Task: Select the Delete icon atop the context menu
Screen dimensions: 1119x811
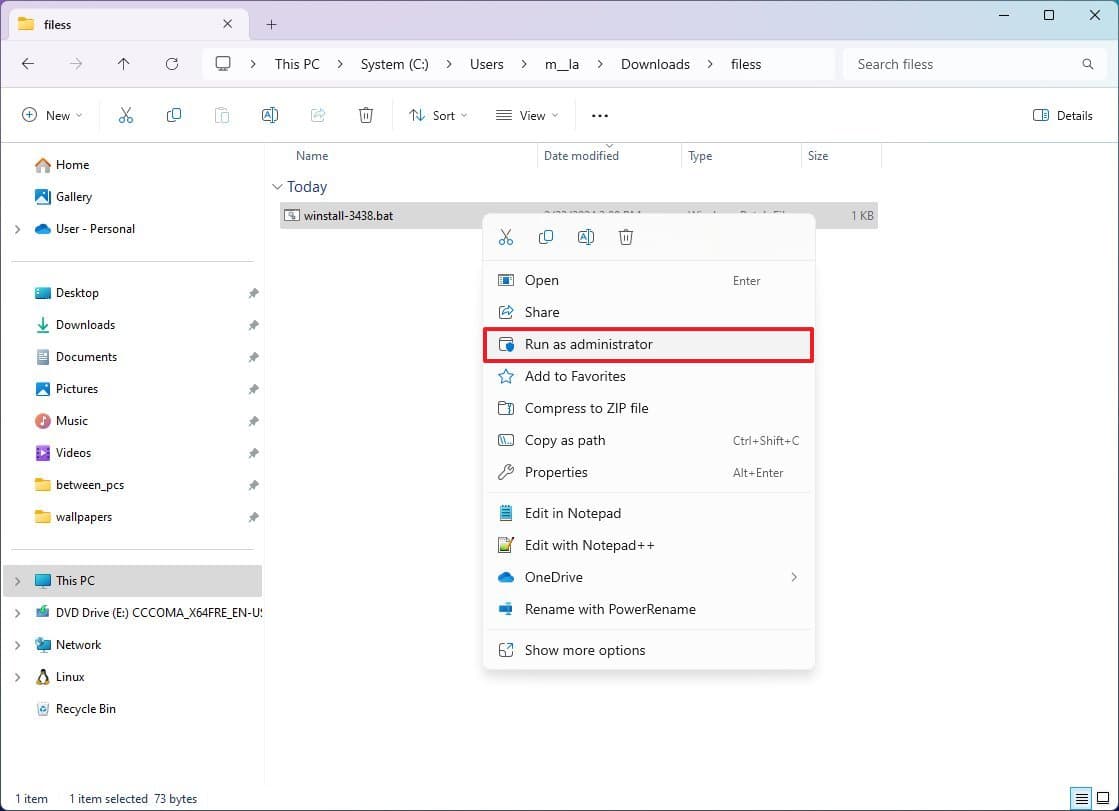Action: pos(626,237)
